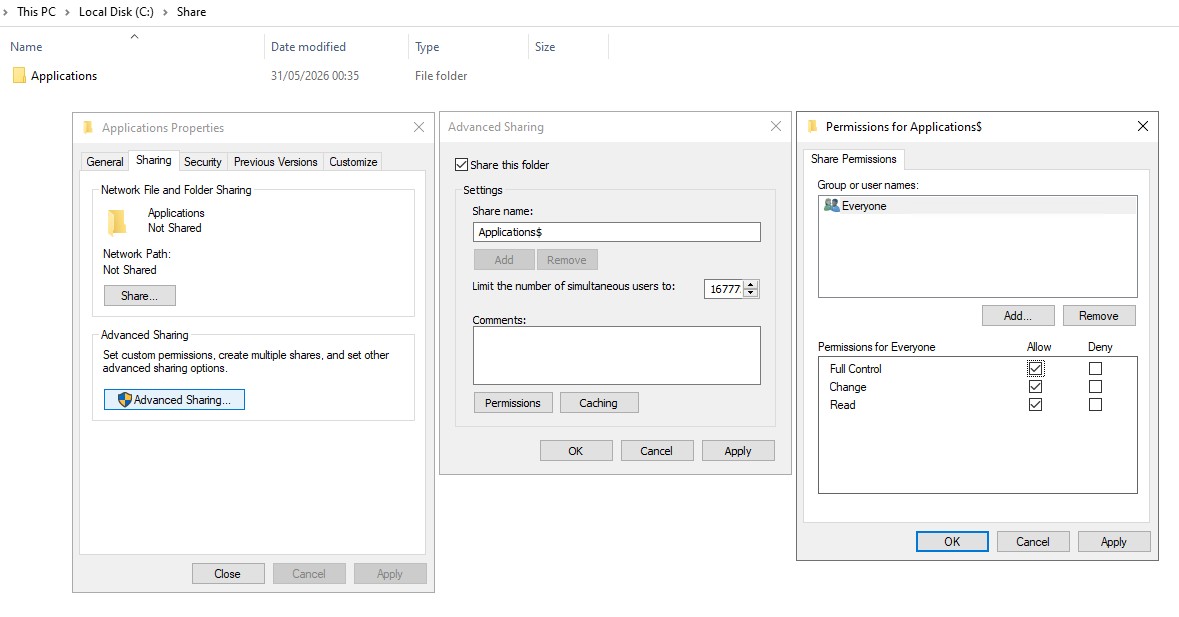Click Cancel in Advanced Sharing dialog
Screen dimensions: 1179x617
tap(656, 451)
